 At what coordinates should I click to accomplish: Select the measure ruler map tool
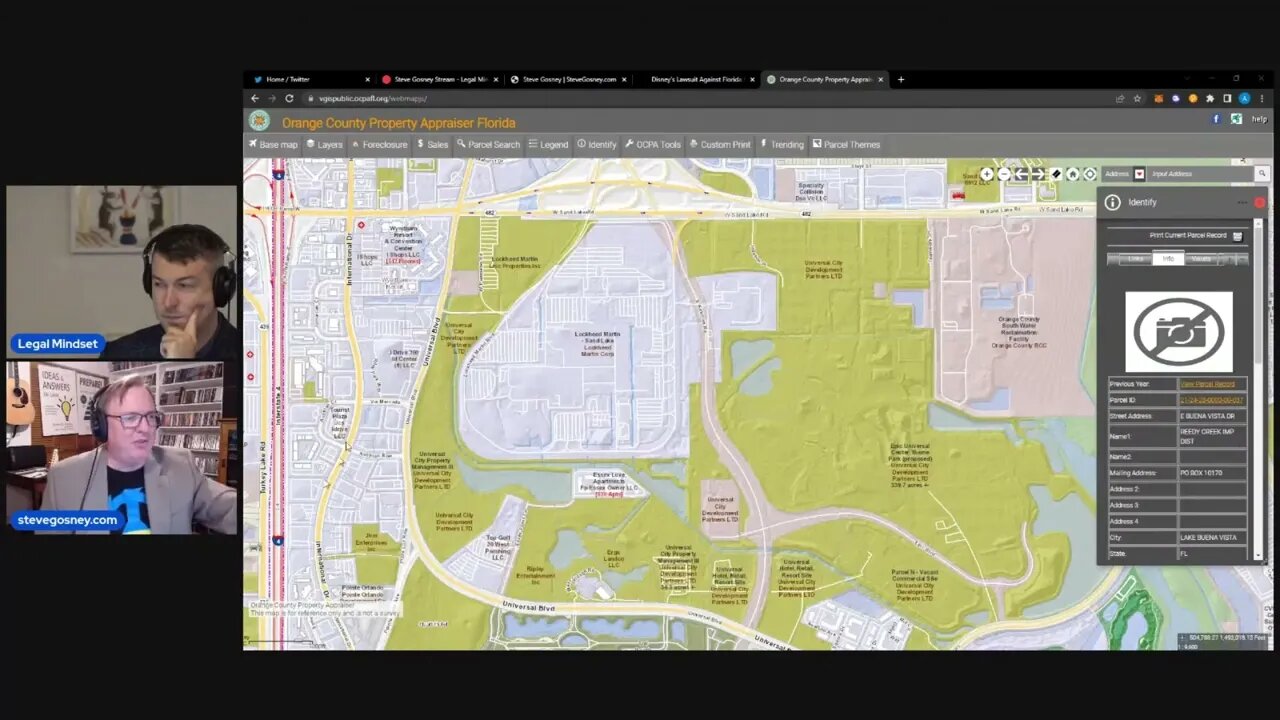coord(1056,174)
